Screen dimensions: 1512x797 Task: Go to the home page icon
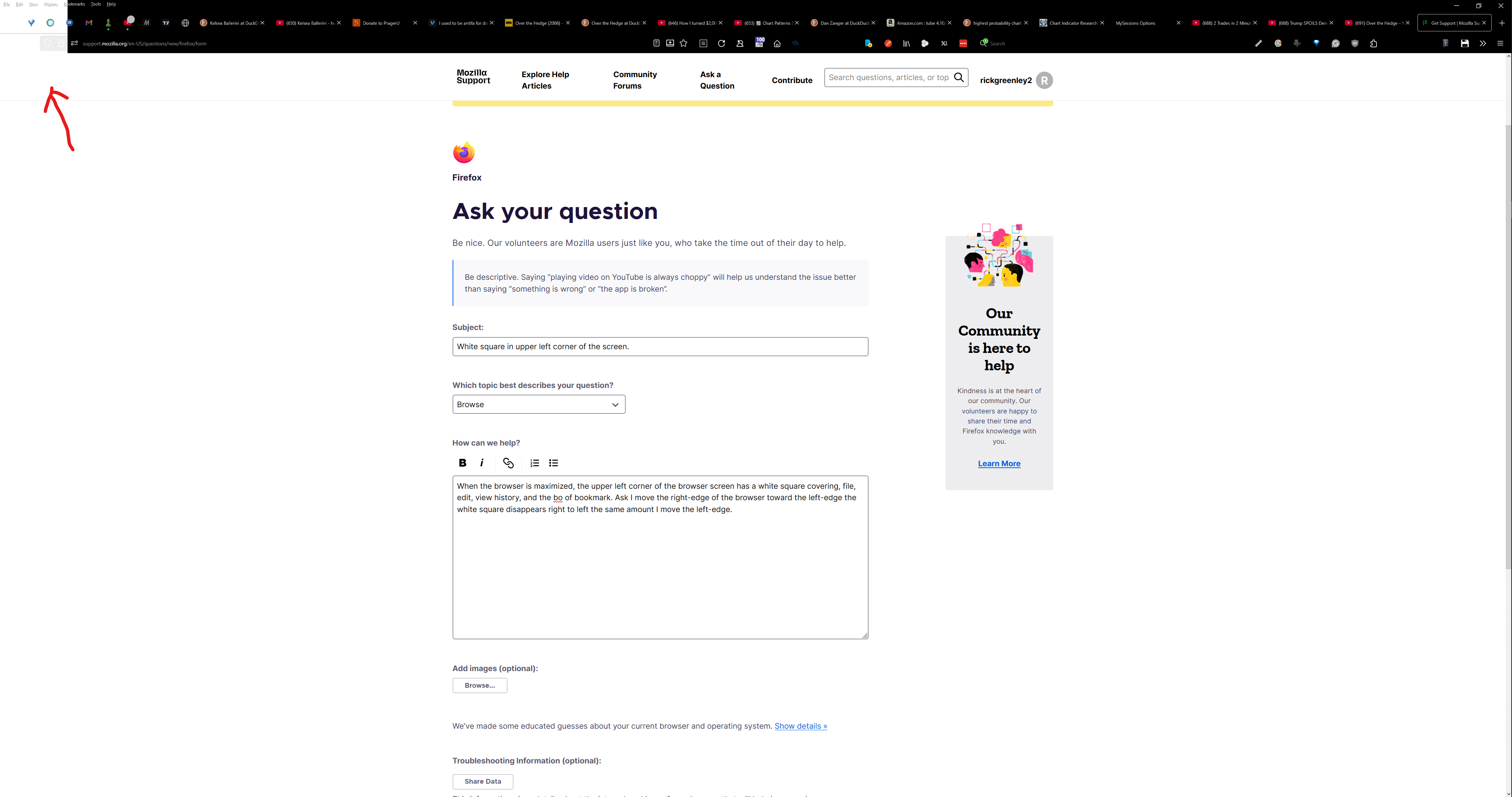pyautogui.click(x=777, y=44)
